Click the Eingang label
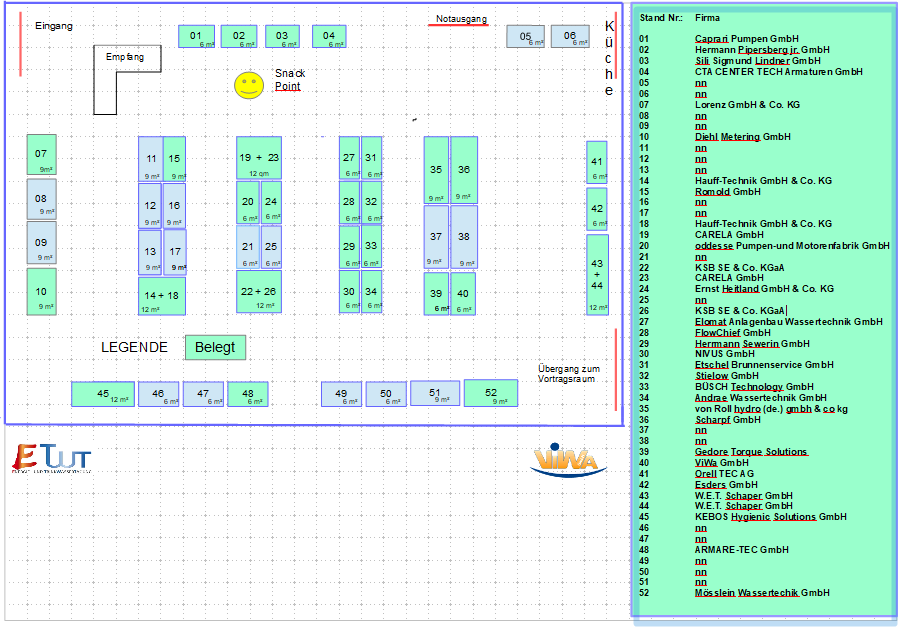The image size is (904, 633). pyautogui.click(x=54, y=26)
